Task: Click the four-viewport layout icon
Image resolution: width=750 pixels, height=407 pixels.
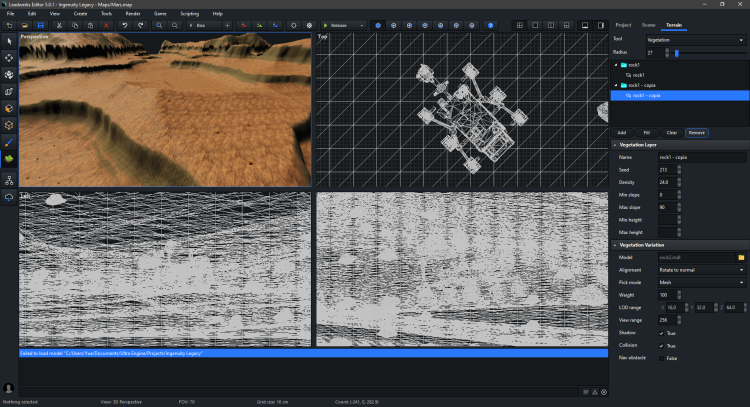Action: pos(521,23)
